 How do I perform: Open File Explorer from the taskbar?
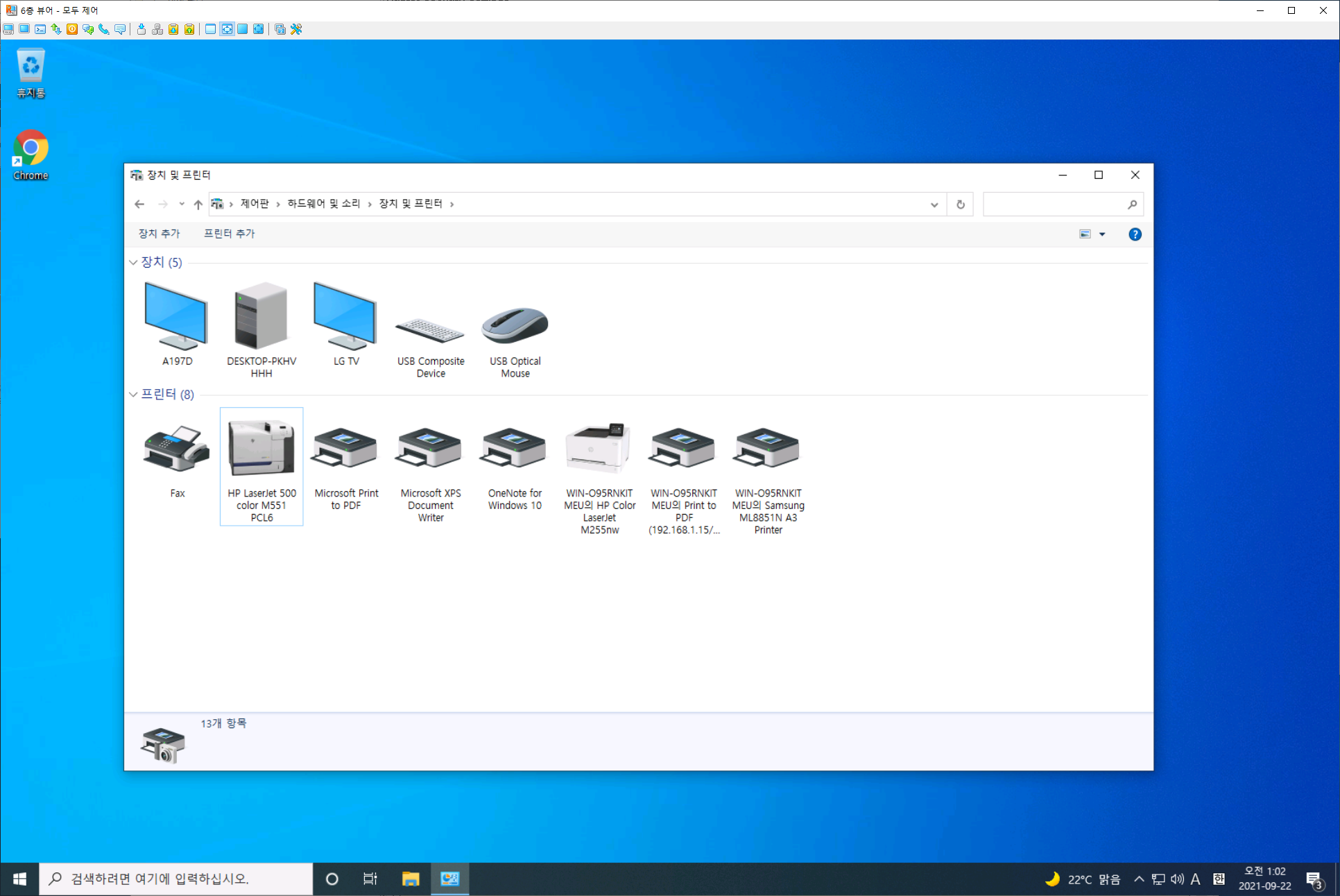point(411,879)
